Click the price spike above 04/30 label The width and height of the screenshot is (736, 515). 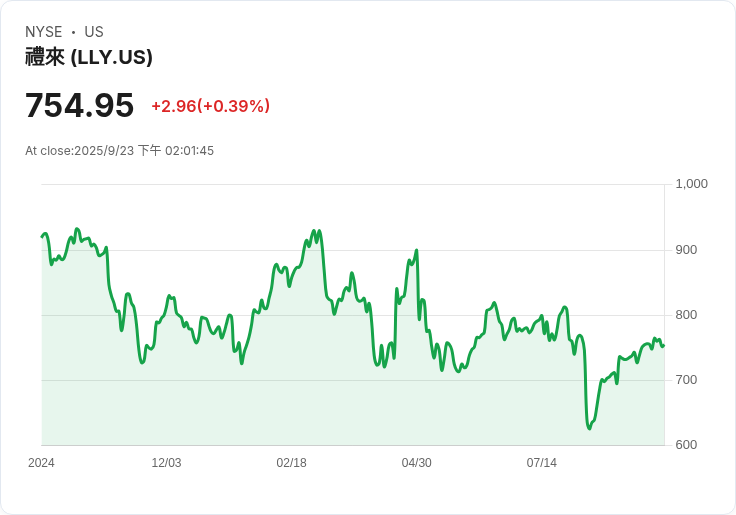[x=417, y=251]
